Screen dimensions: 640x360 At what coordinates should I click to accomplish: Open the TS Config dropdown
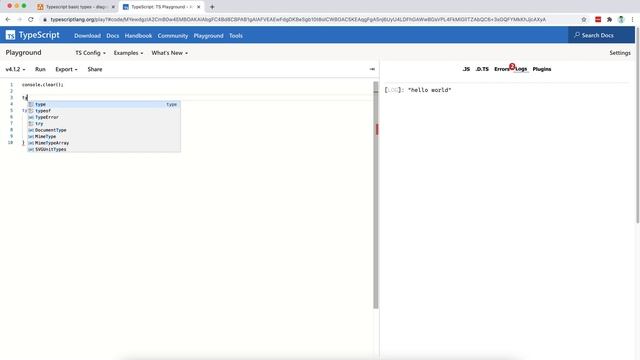[x=90, y=53]
